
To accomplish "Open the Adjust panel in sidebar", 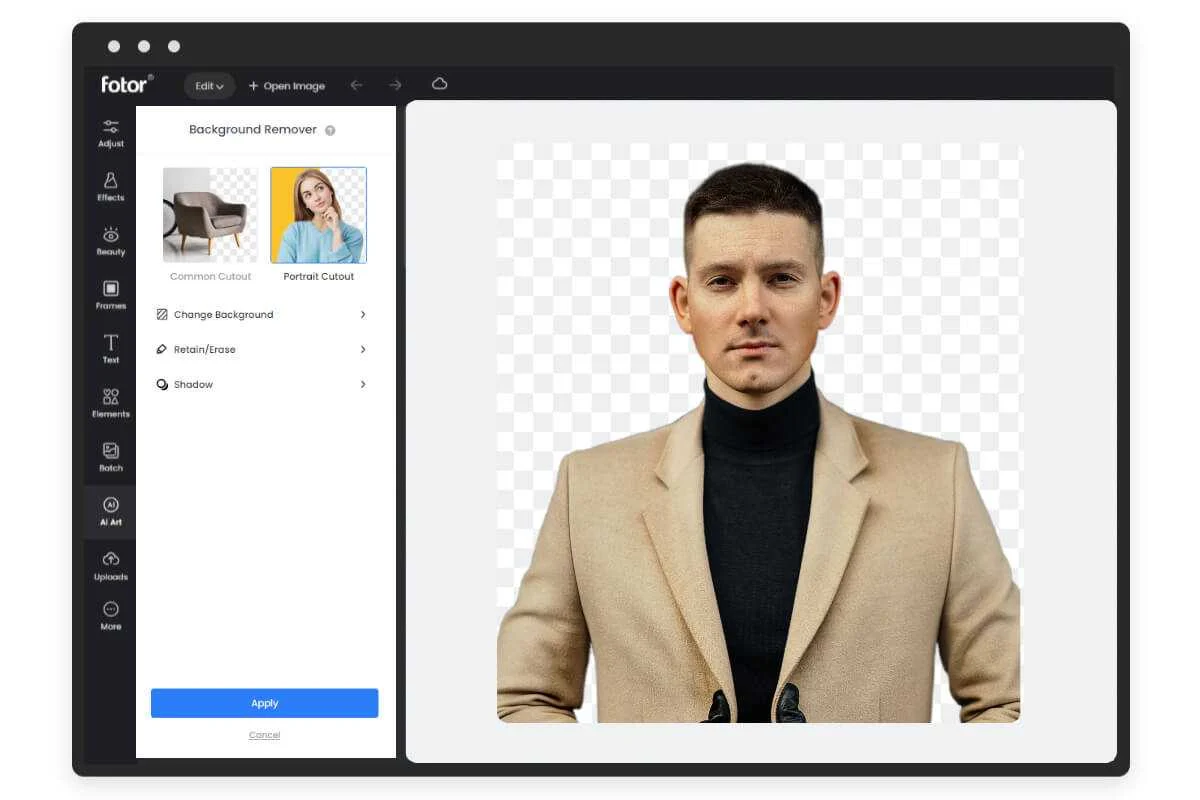I will [x=110, y=132].
